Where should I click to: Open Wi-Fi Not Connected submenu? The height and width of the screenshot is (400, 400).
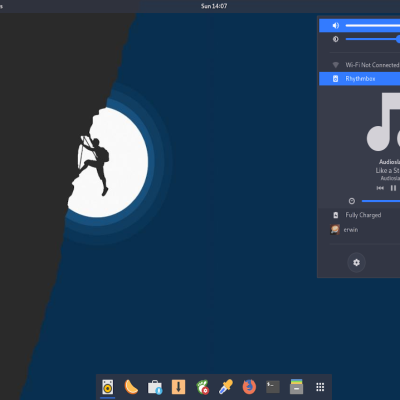[359, 65]
